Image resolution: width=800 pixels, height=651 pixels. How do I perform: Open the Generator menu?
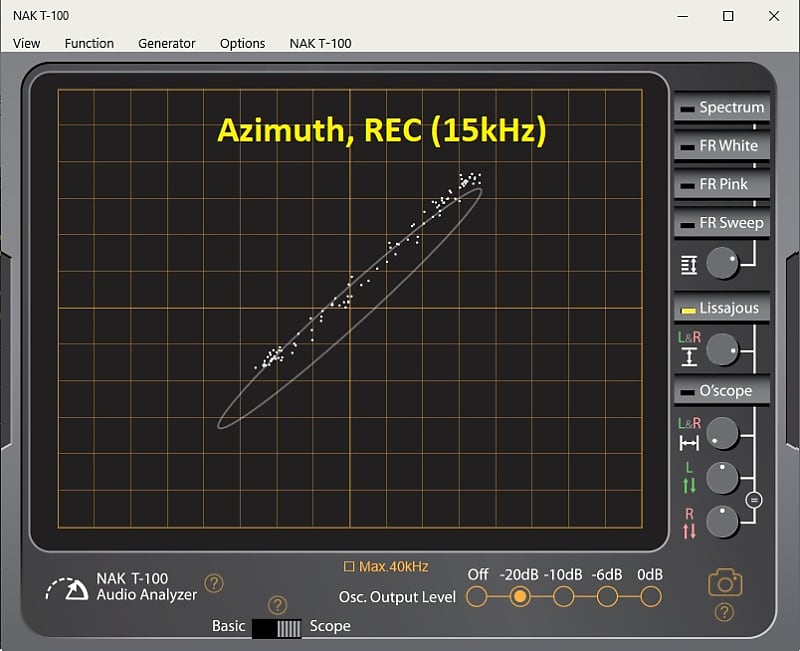tap(167, 43)
